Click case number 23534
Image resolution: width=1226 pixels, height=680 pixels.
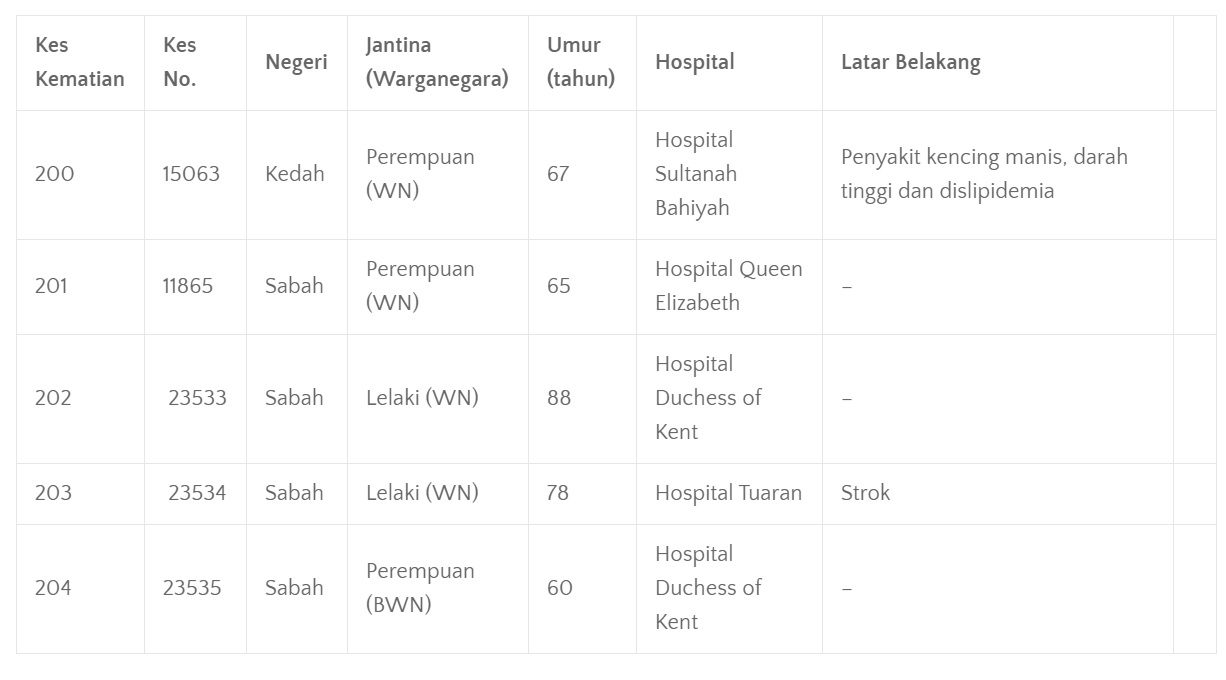tap(195, 493)
